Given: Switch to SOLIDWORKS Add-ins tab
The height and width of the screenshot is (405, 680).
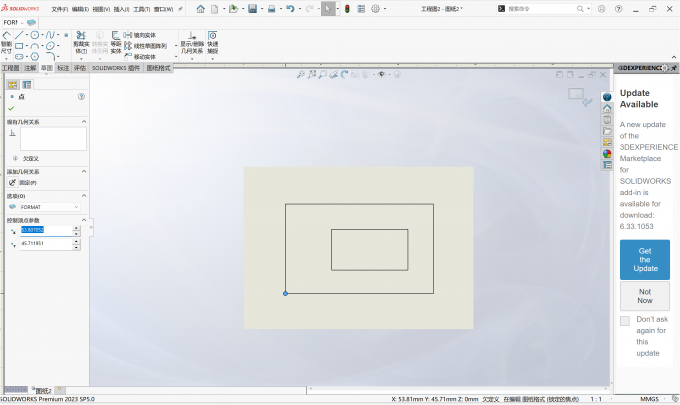Looking at the screenshot, I should [x=116, y=68].
